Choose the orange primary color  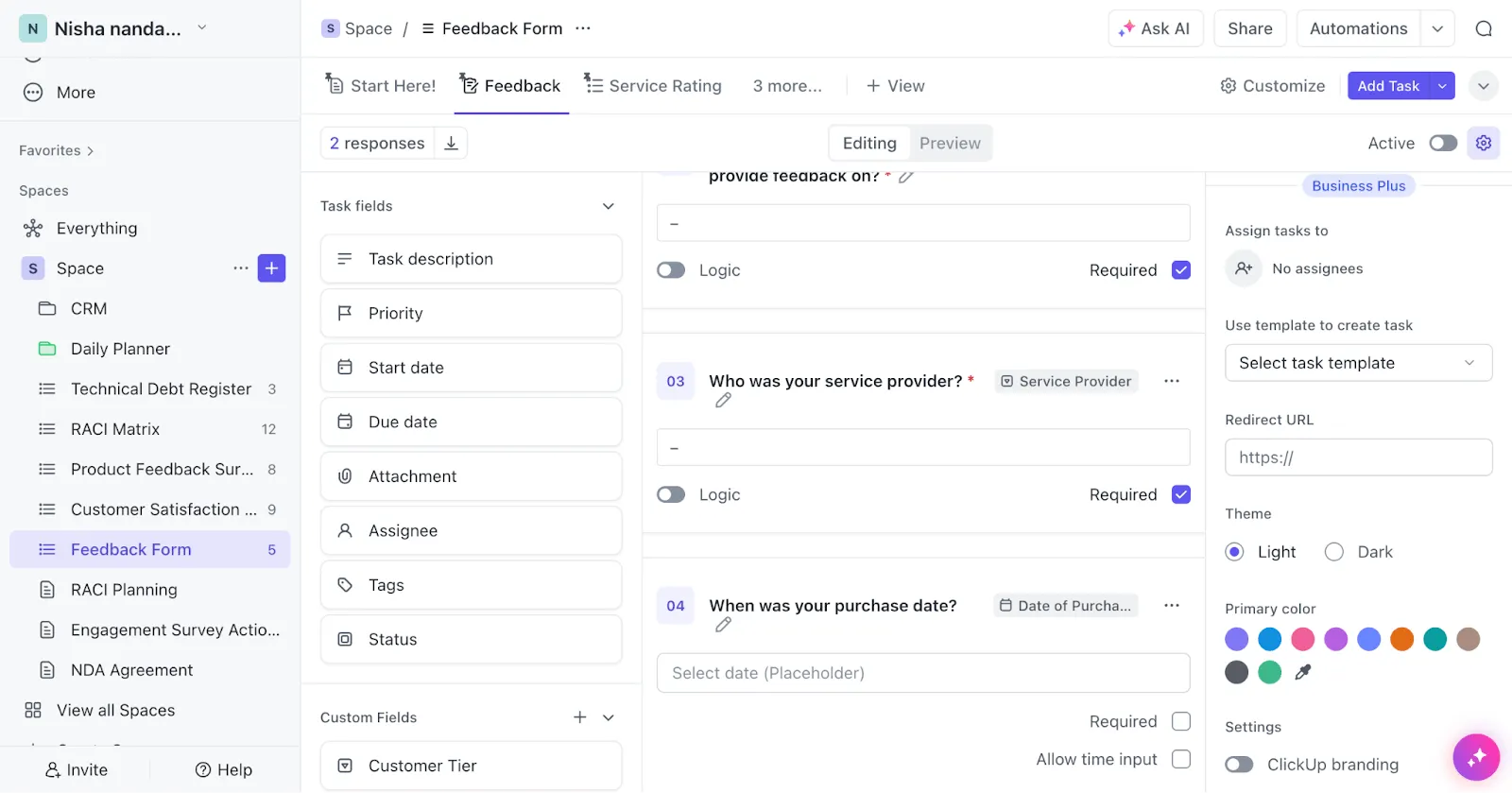(x=1401, y=639)
